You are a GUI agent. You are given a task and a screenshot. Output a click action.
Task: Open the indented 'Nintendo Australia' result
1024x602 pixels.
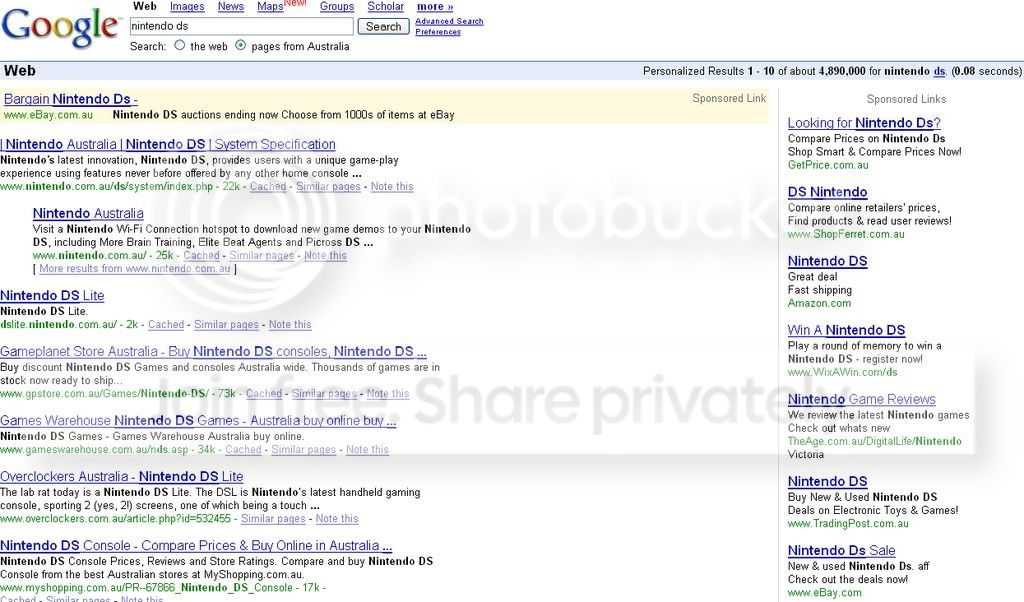click(88, 214)
